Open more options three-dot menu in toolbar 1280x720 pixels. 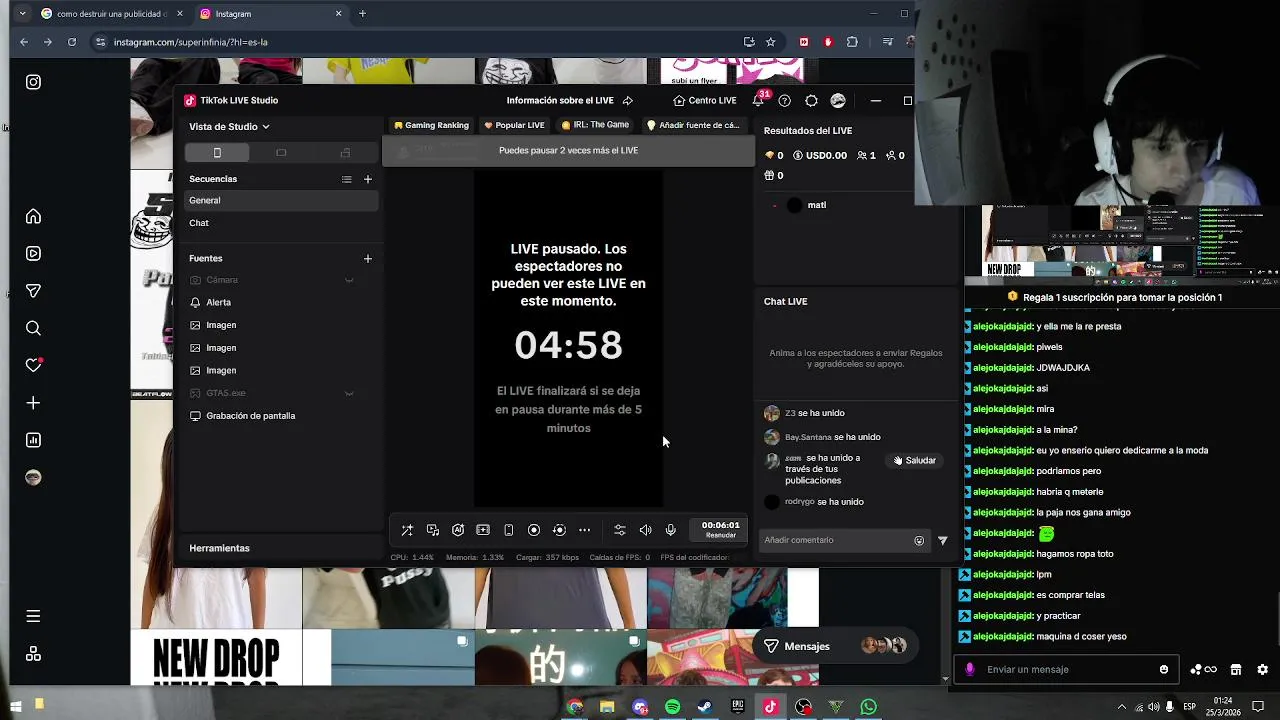584,530
